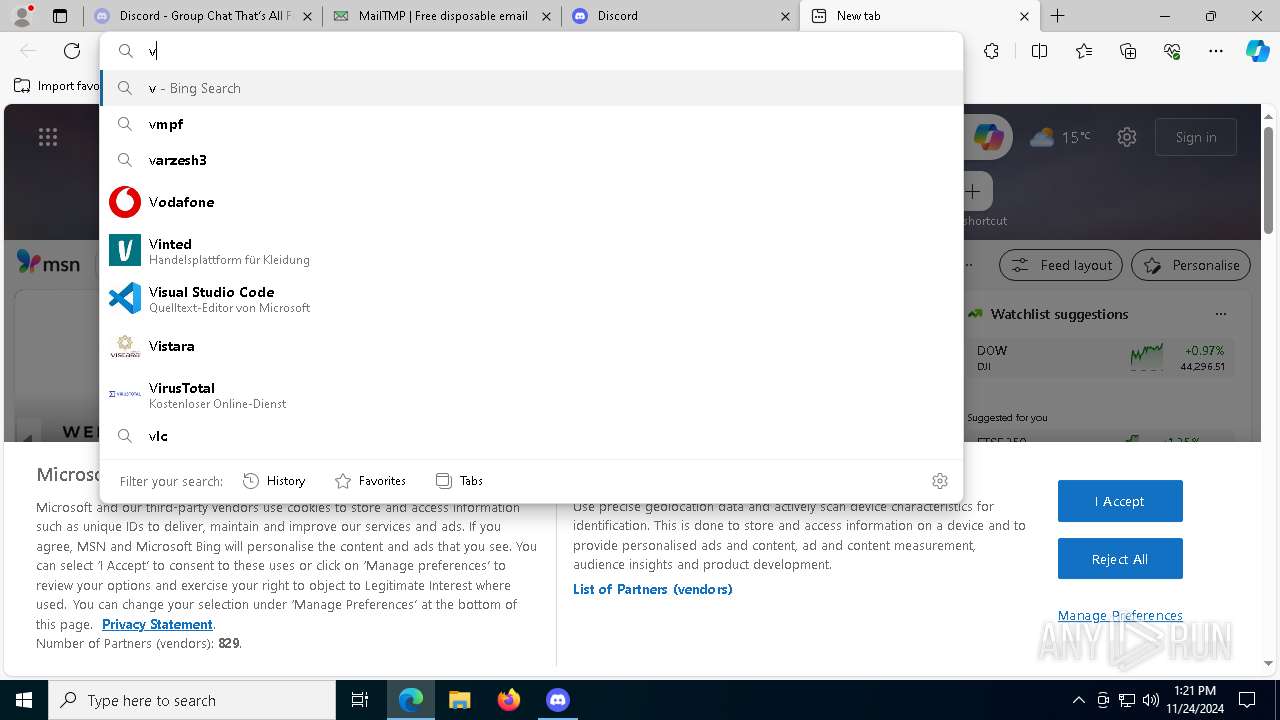Open the volume tray icon

coord(1150,700)
